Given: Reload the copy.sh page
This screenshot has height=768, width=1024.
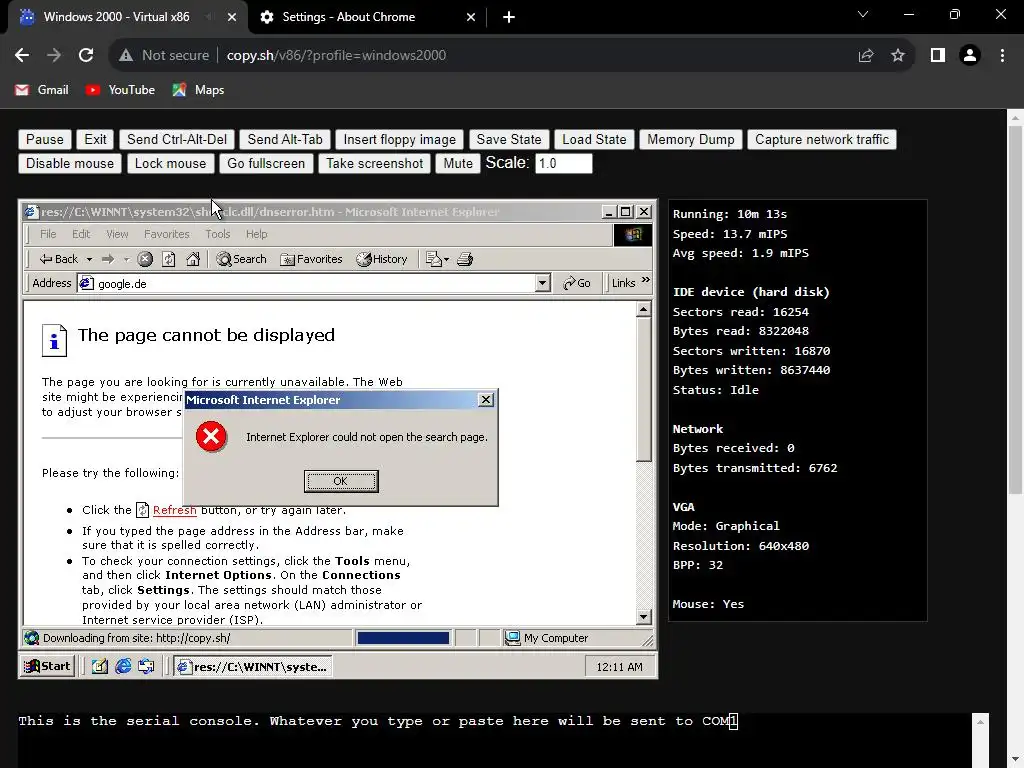Looking at the screenshot, I should (x=86, y=56).
